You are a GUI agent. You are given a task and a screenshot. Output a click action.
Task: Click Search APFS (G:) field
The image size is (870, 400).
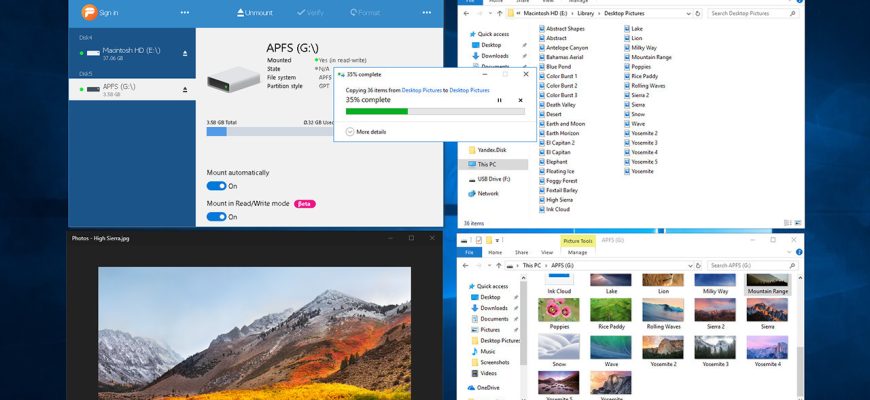pos(751,266)
